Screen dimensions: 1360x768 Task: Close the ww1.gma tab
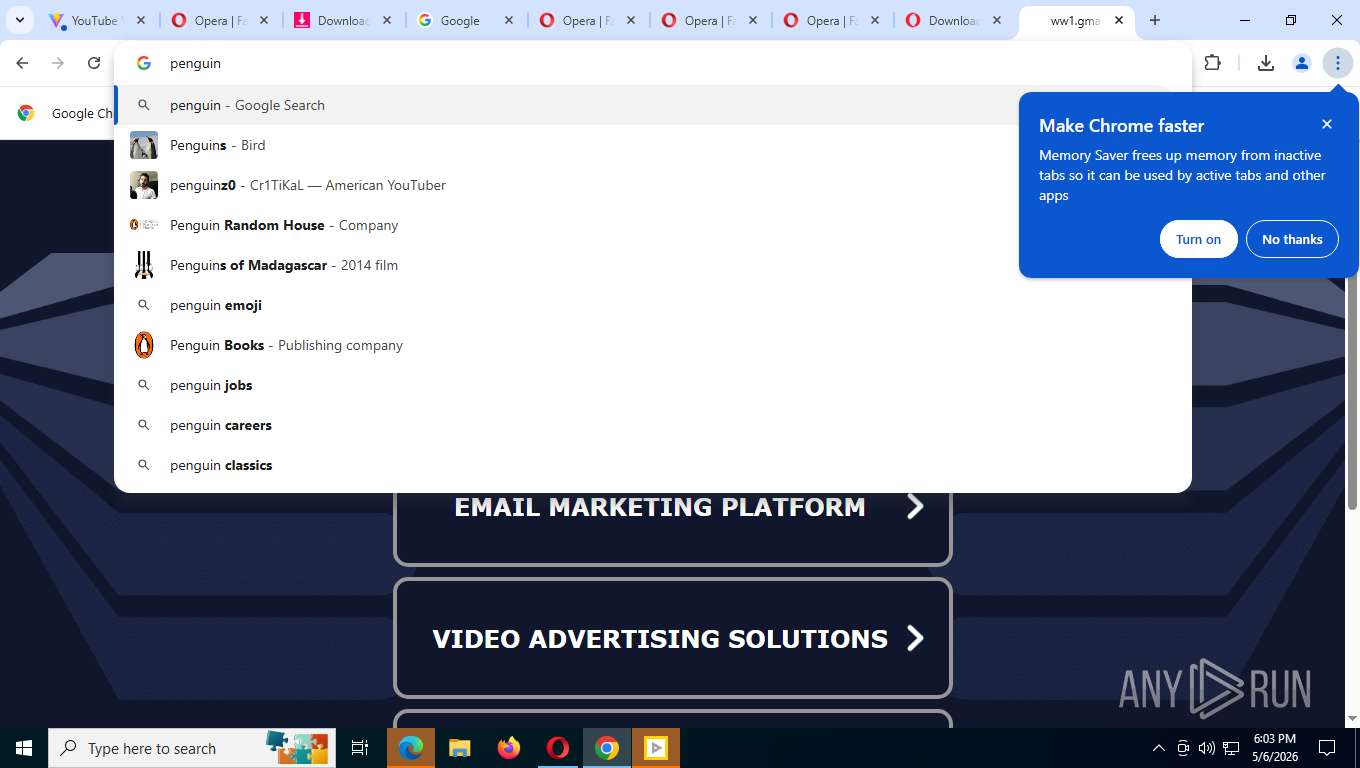coord(1118,20)
